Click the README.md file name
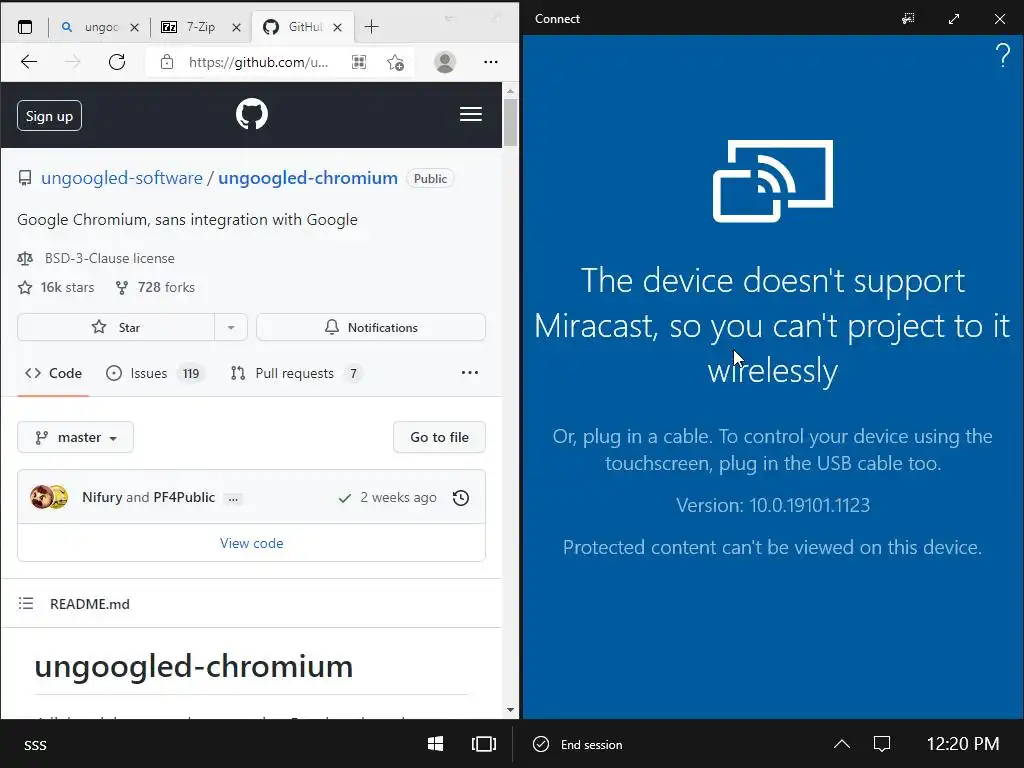The width and height of the screenshot is (1024, 768). (90, 604)
